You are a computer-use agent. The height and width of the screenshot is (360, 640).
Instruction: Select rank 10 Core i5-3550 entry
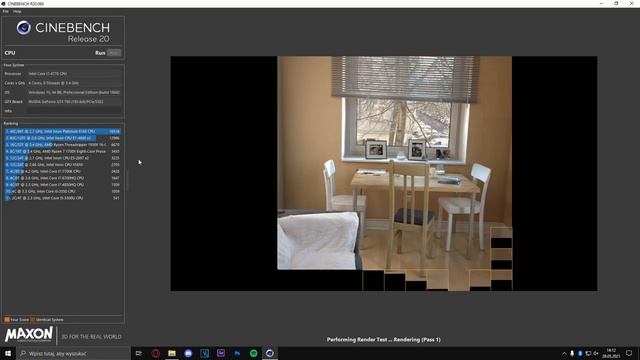[x=62, y=191]
